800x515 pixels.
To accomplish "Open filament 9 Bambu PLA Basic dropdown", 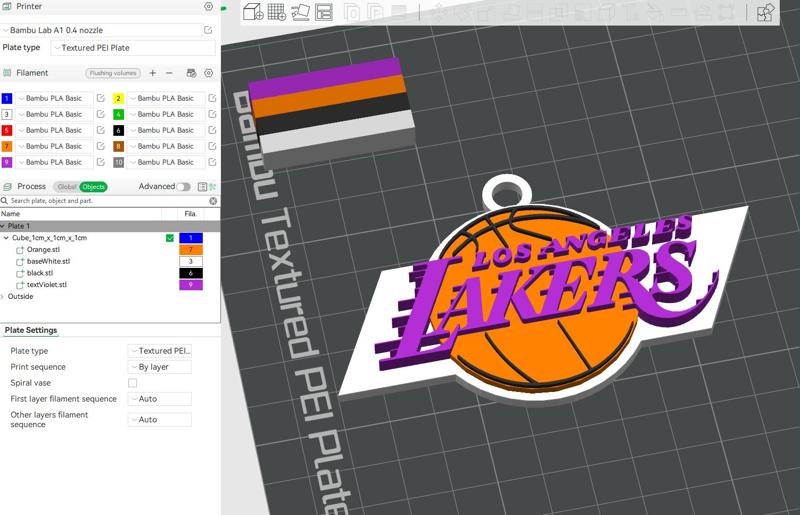I will pos(54,162).
